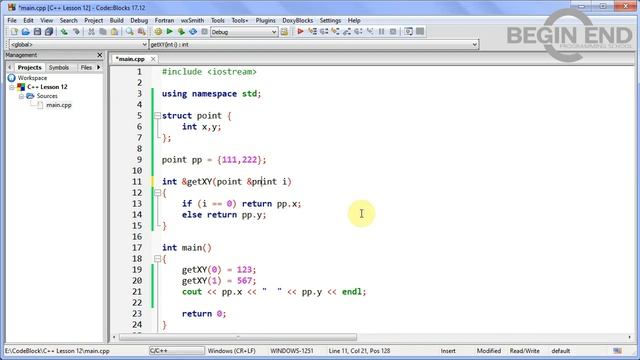Switch to the Files tab
Image resolution: width=640 pixels, height=360 pixels.
click(x=86, y=67)
